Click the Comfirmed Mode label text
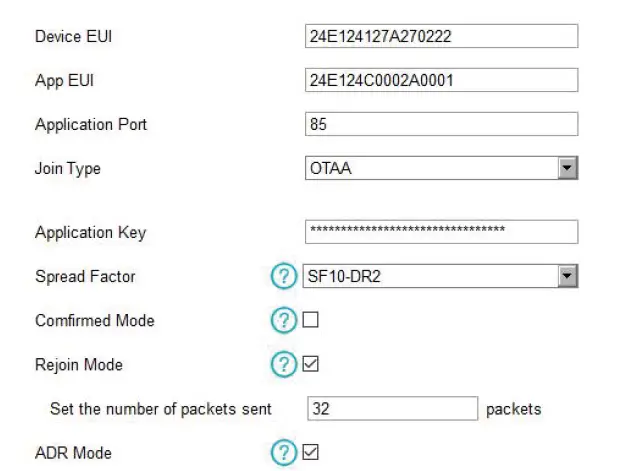The width and height of the screenshot is (617, 471). click(x=94, y=321)
